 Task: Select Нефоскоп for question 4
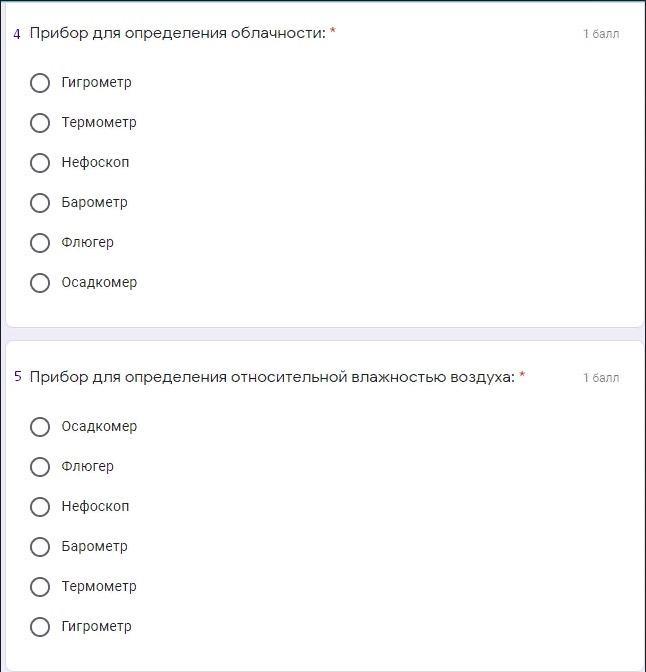click(x=40, y=163)
